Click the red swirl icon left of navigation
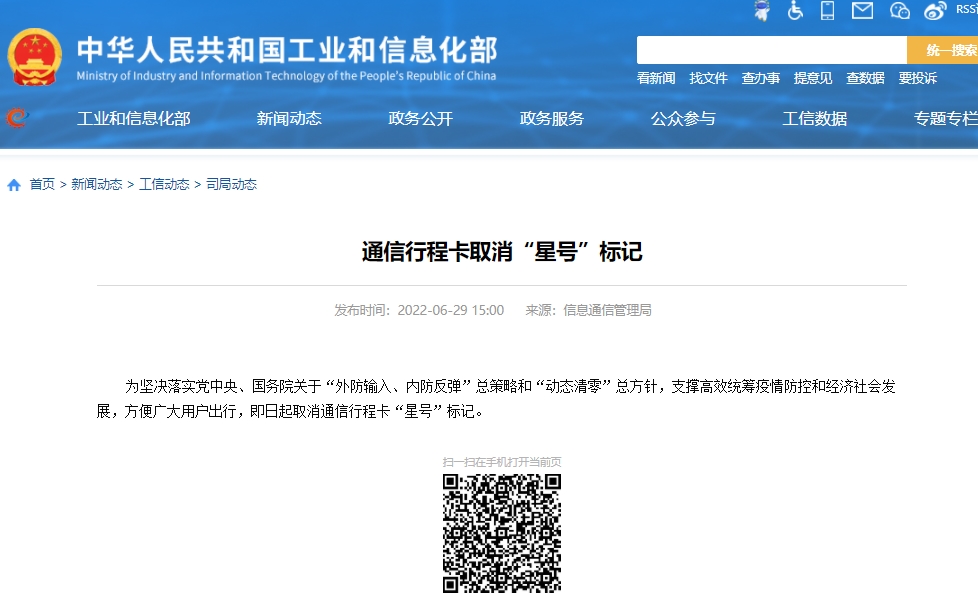The width and height of the screenshot is (978, 596). [17, 117]
